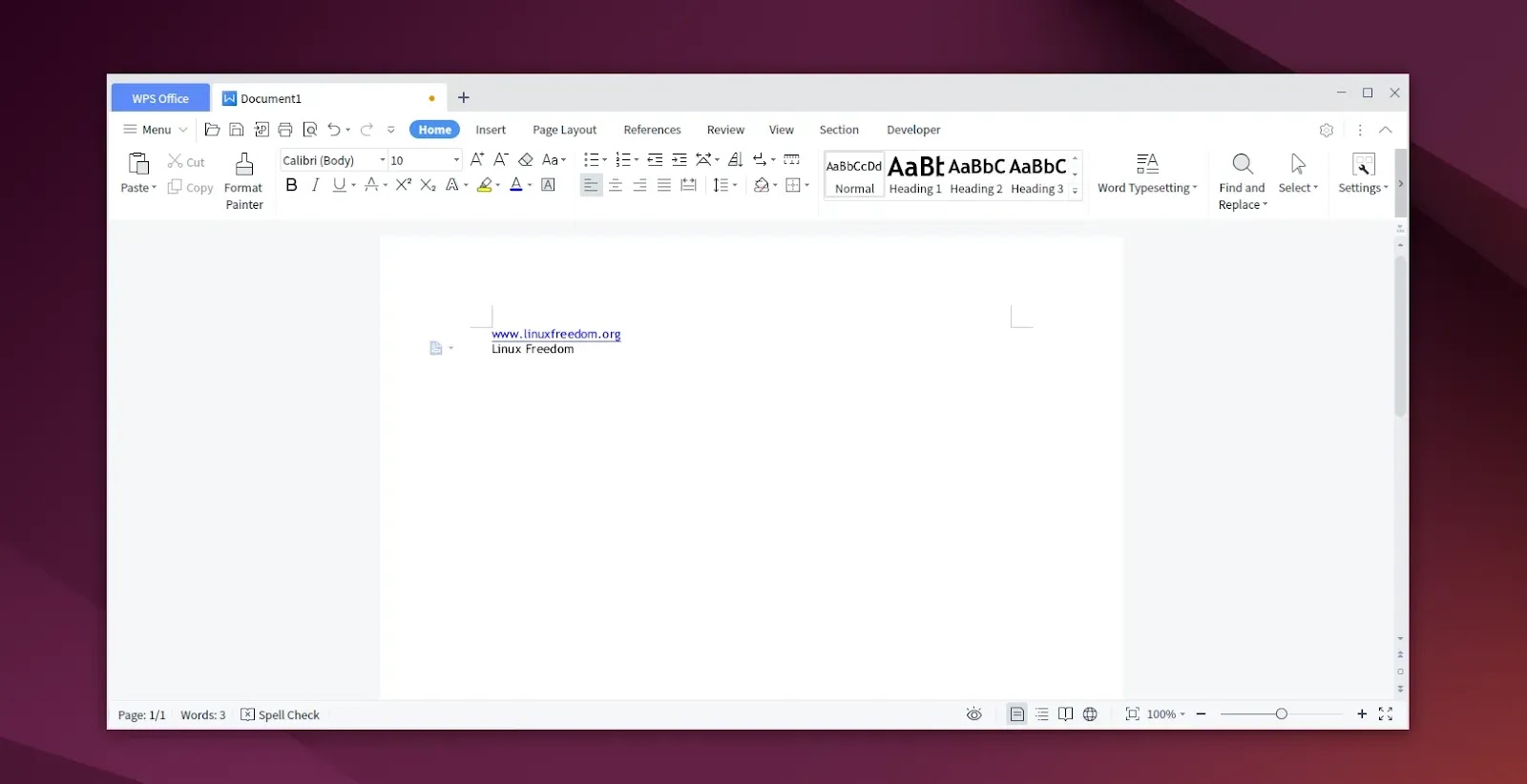Redo the last action
1527x784 pixels.
366,130
